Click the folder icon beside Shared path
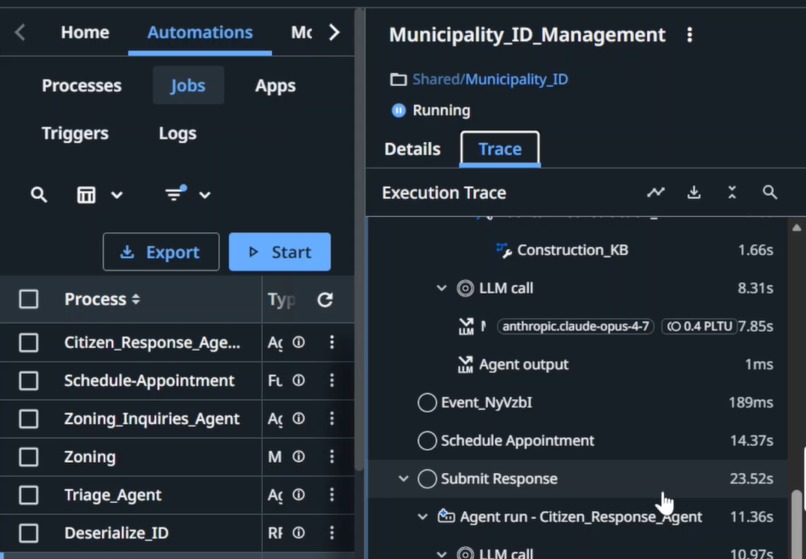 pyautogui.click(x=398, y=79)
